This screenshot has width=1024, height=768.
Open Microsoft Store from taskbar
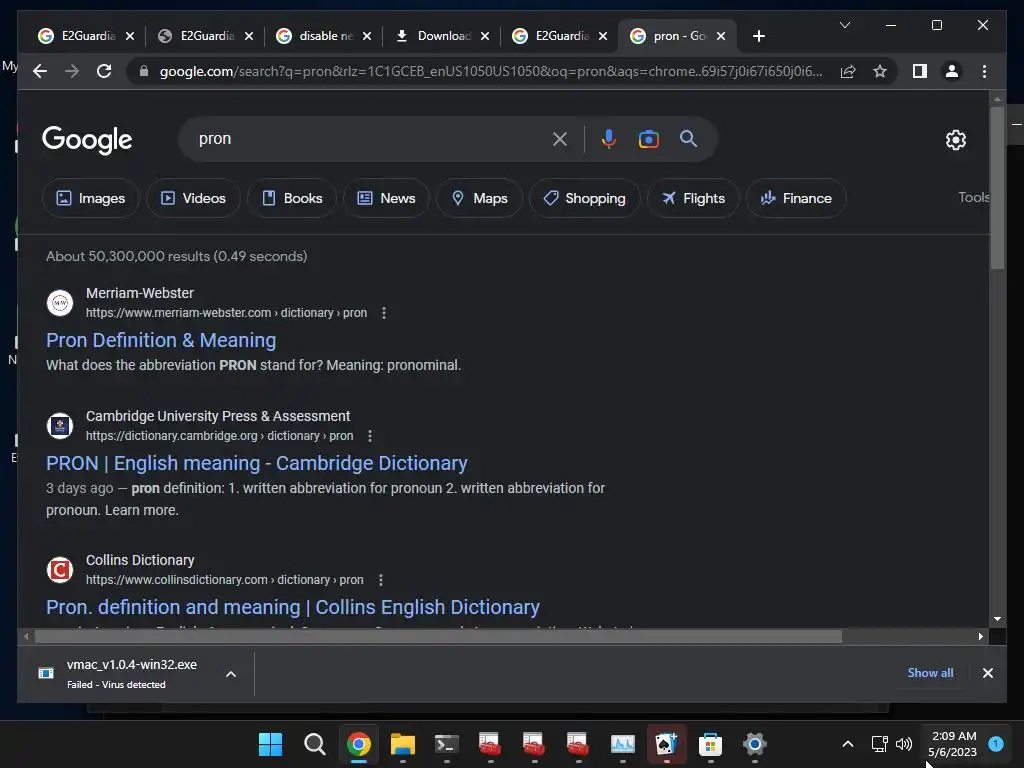pyautogui.click(x=711, y=744)
